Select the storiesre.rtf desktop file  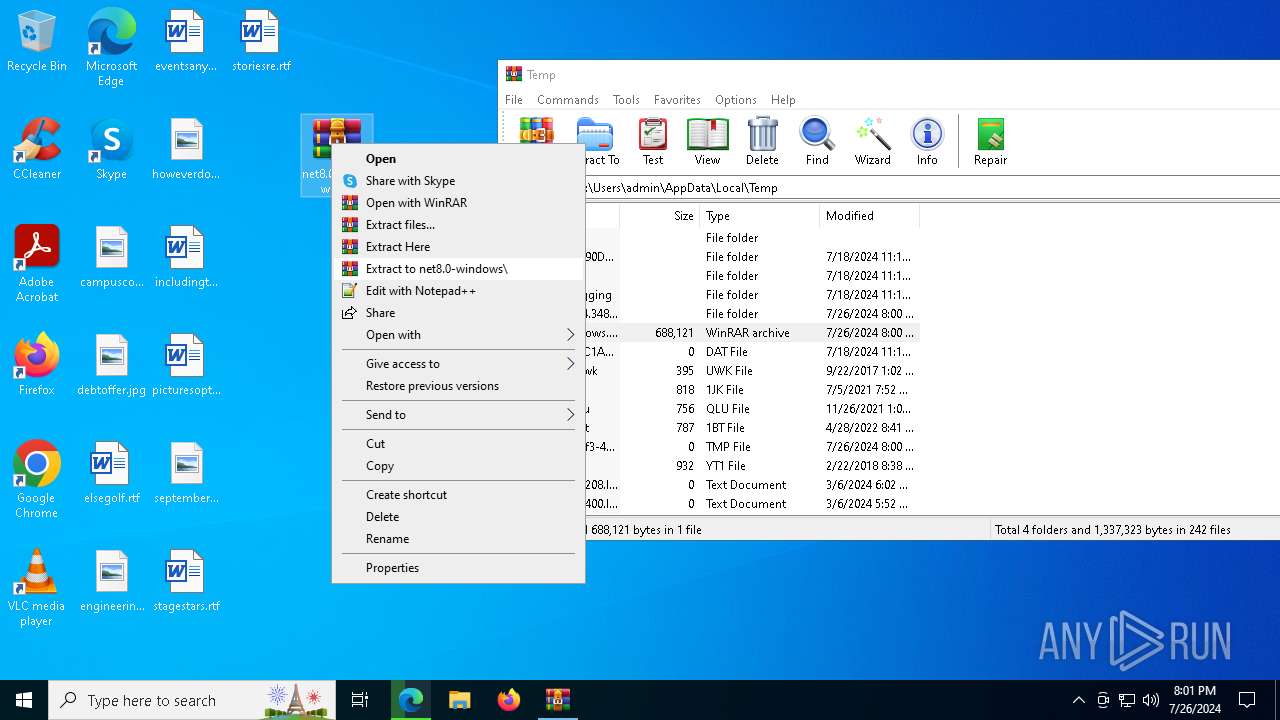click(261, 42)
